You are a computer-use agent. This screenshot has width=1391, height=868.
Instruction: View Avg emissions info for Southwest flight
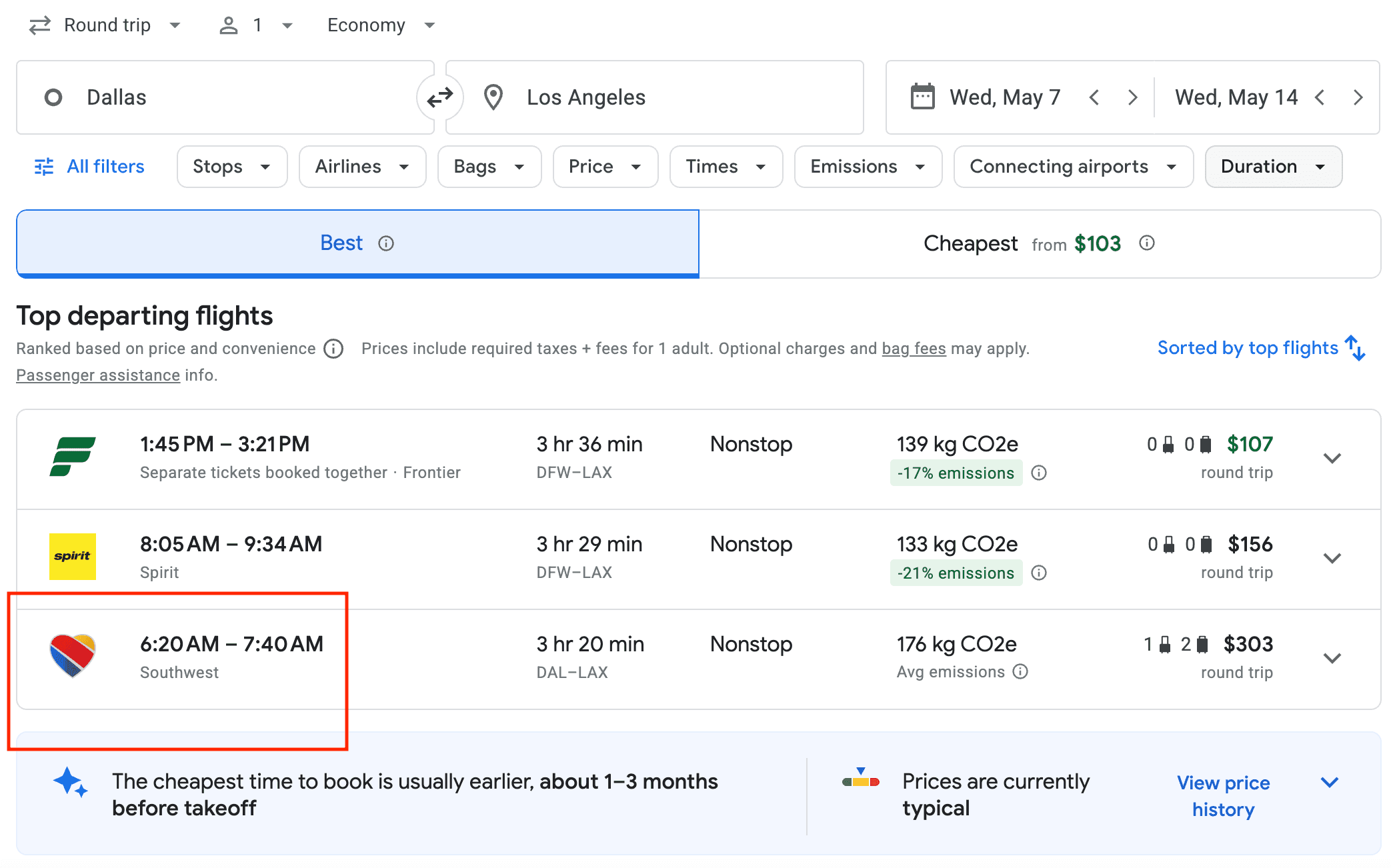(x=1020, y=671)
